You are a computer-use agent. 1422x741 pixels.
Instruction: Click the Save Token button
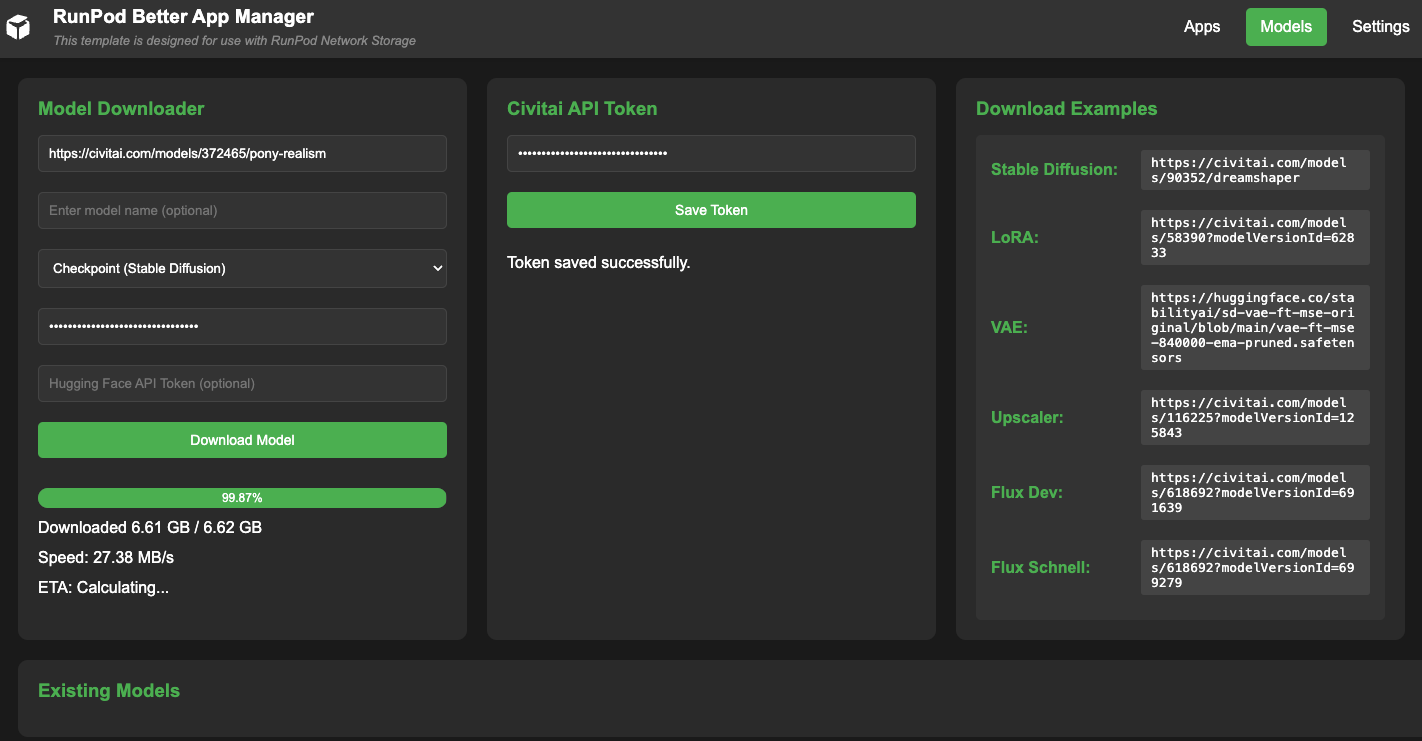point(711,210)
